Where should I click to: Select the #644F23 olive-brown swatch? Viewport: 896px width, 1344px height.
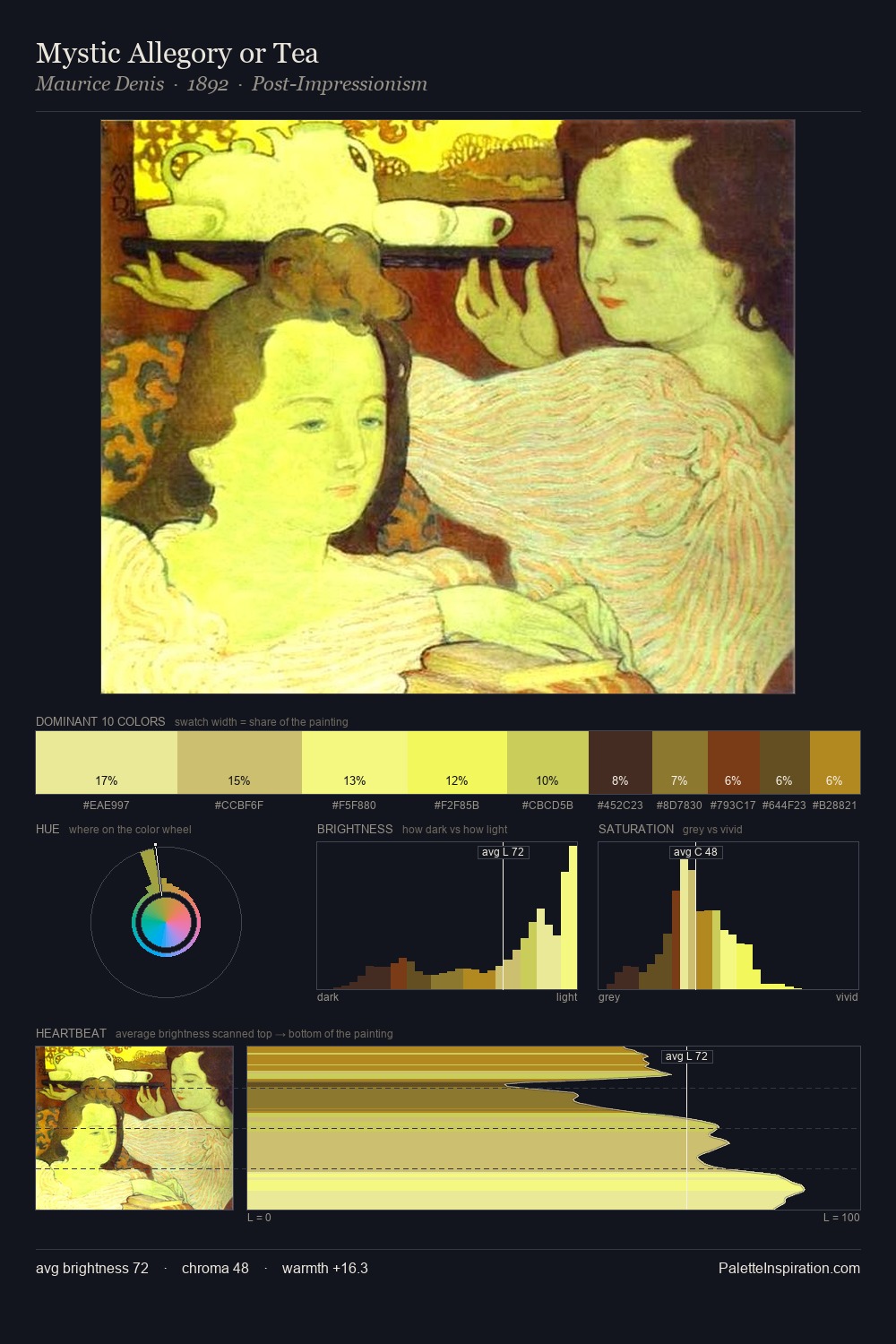pyautogui.click(x=785, y=762)
